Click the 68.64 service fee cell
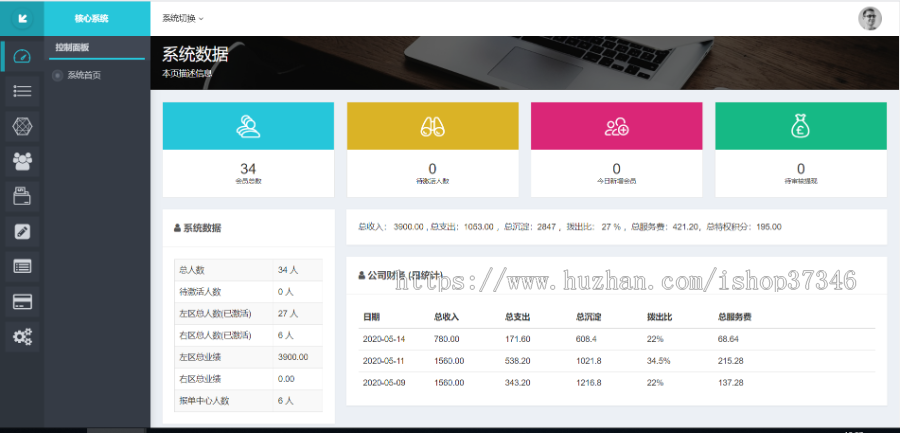The height and width of the screenshot is (433, 900). pos(728,339)
